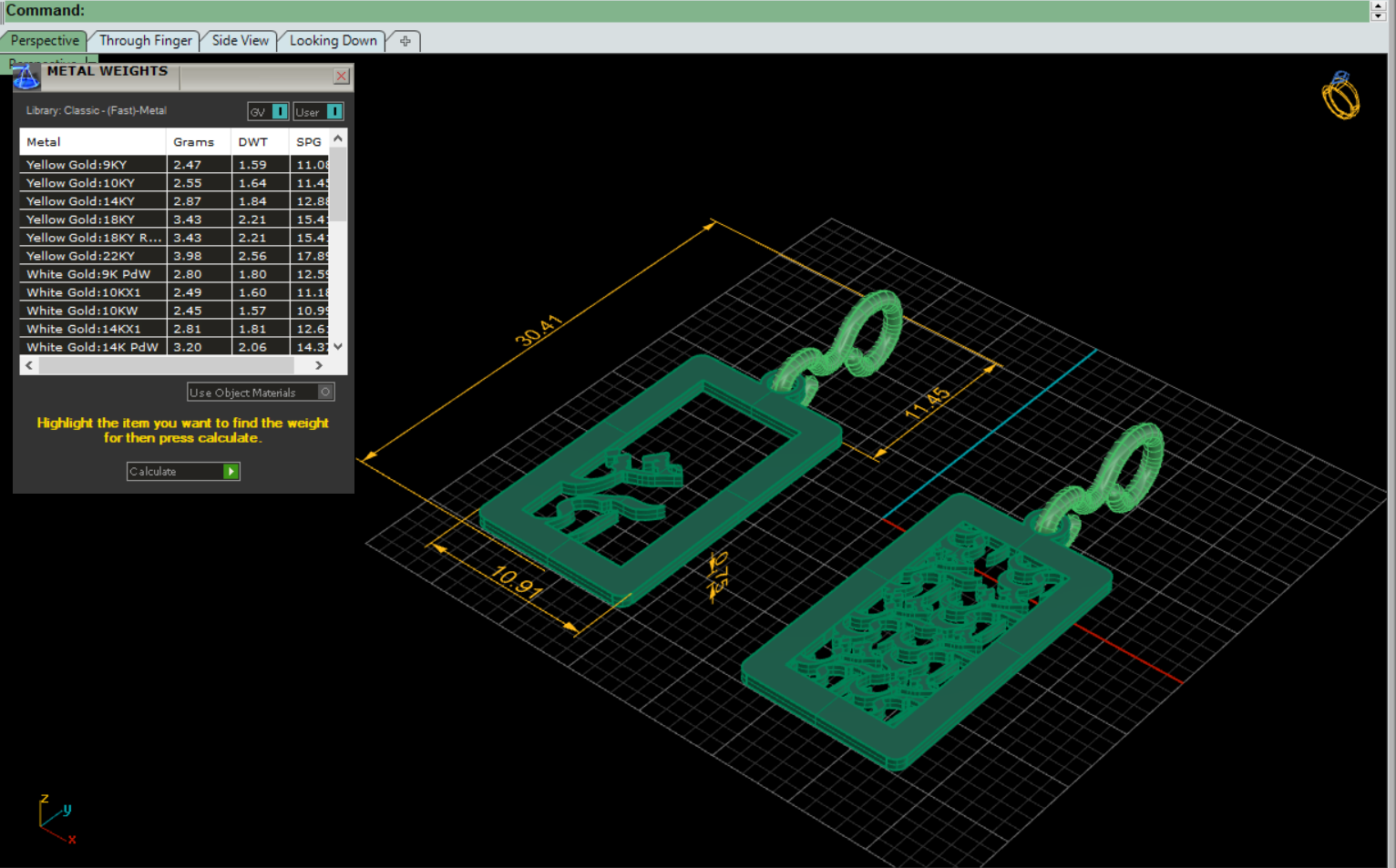Click command history scroll up arrow
The width and height of the screenshot is (1396, 868).
(x=1378, y=5)
